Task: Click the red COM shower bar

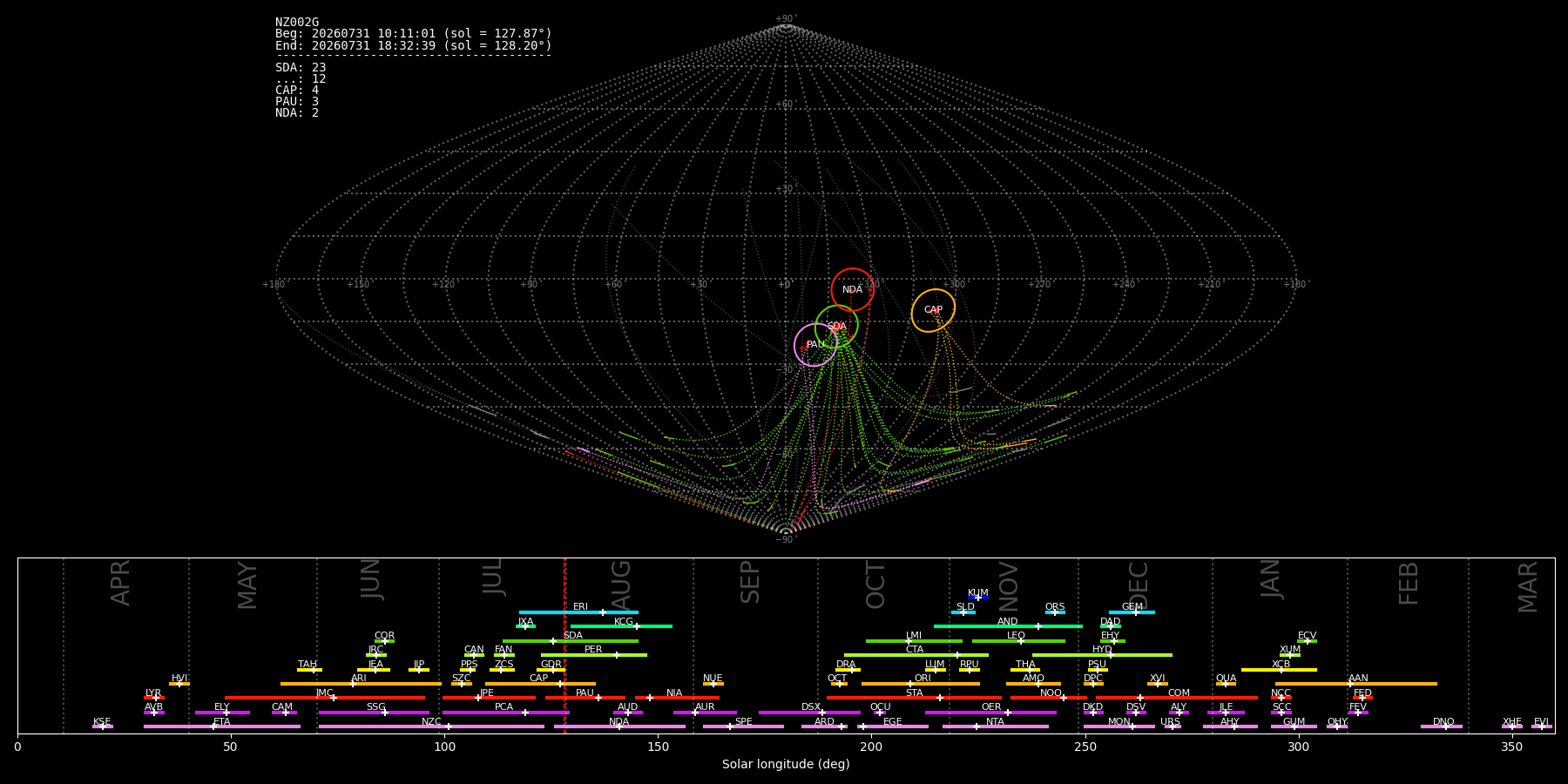Action: tap(1177, 698)
